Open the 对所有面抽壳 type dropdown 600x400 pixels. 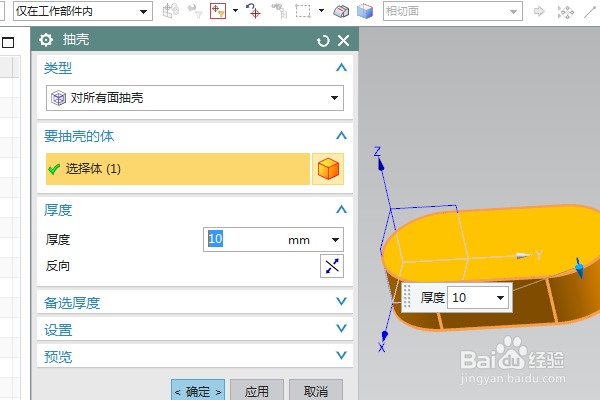(x=195, y=98)
